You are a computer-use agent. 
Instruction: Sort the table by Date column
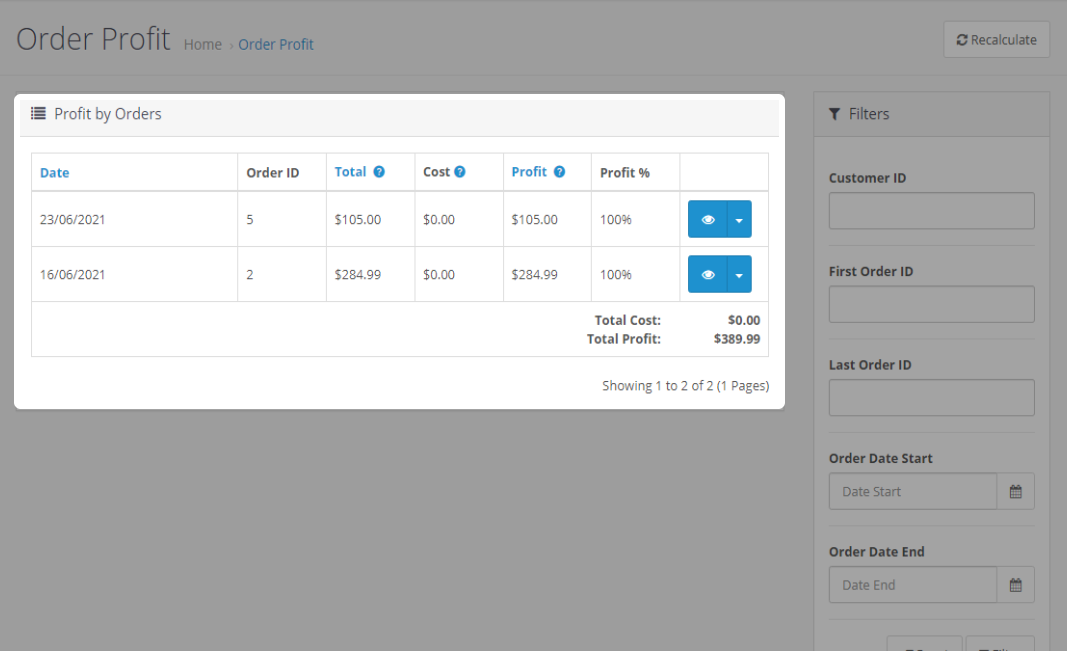[x=55, y=173]
